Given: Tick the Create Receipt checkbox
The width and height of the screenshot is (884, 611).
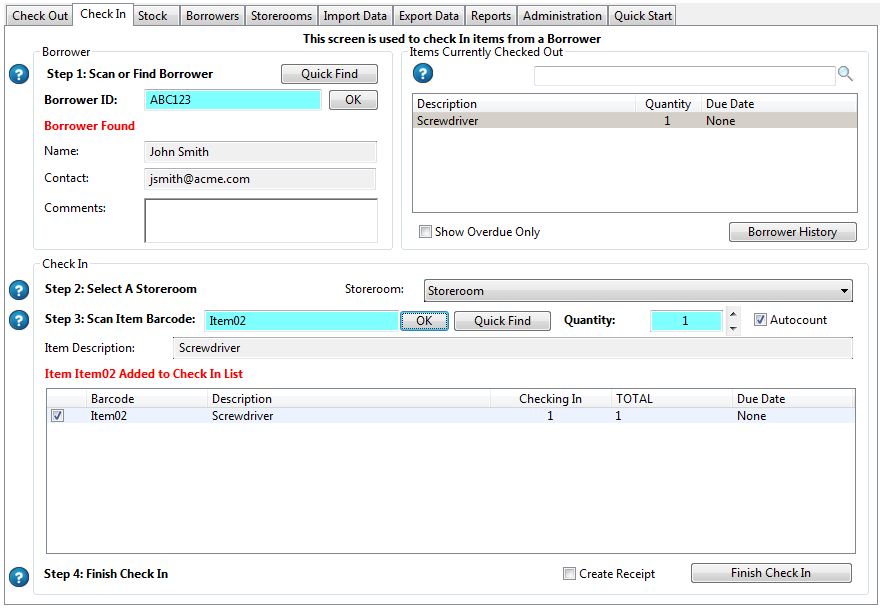Looking at the screenshot, I should (x=570, y=574).
